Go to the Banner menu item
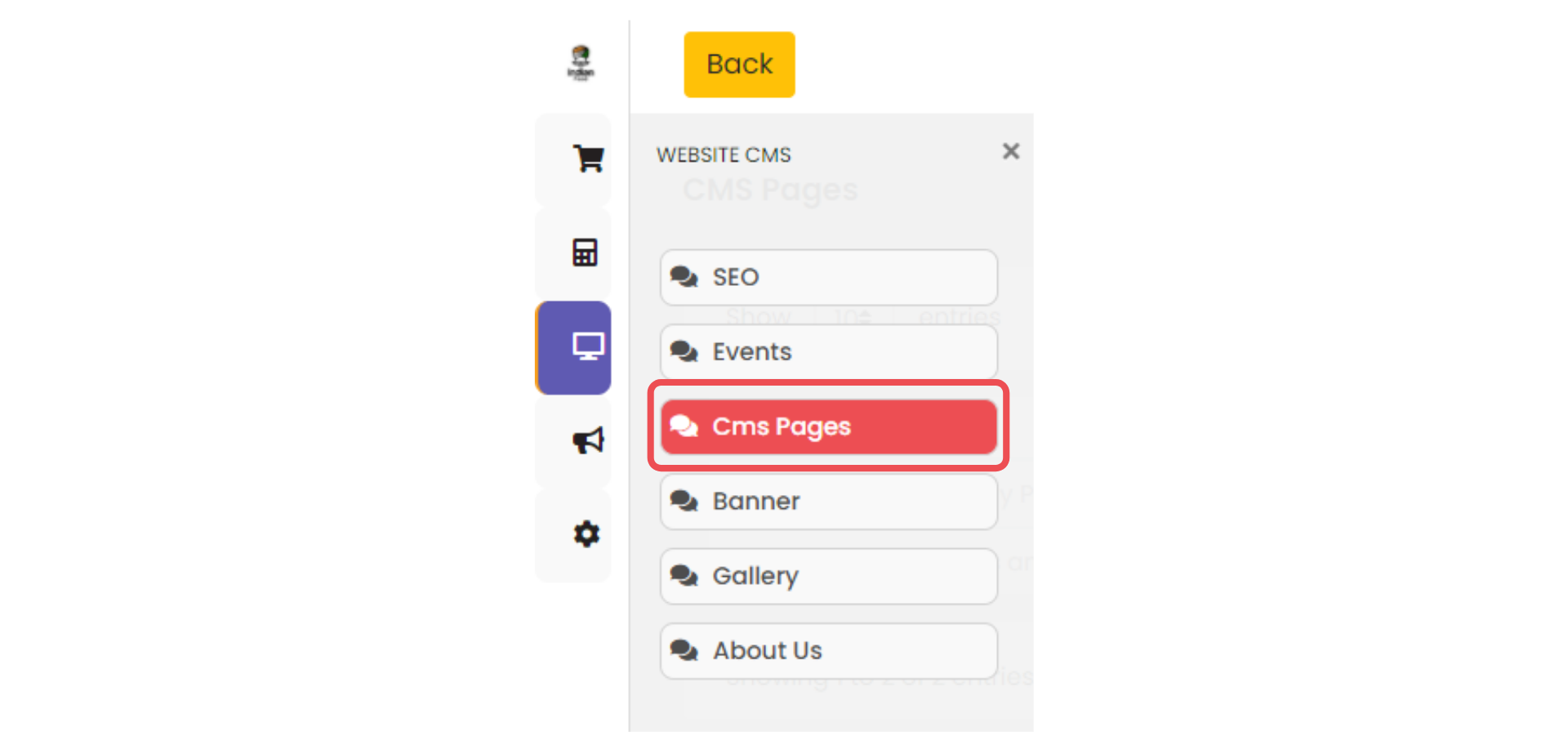Screen dimensions: 1568x741 tap(828, 502)
